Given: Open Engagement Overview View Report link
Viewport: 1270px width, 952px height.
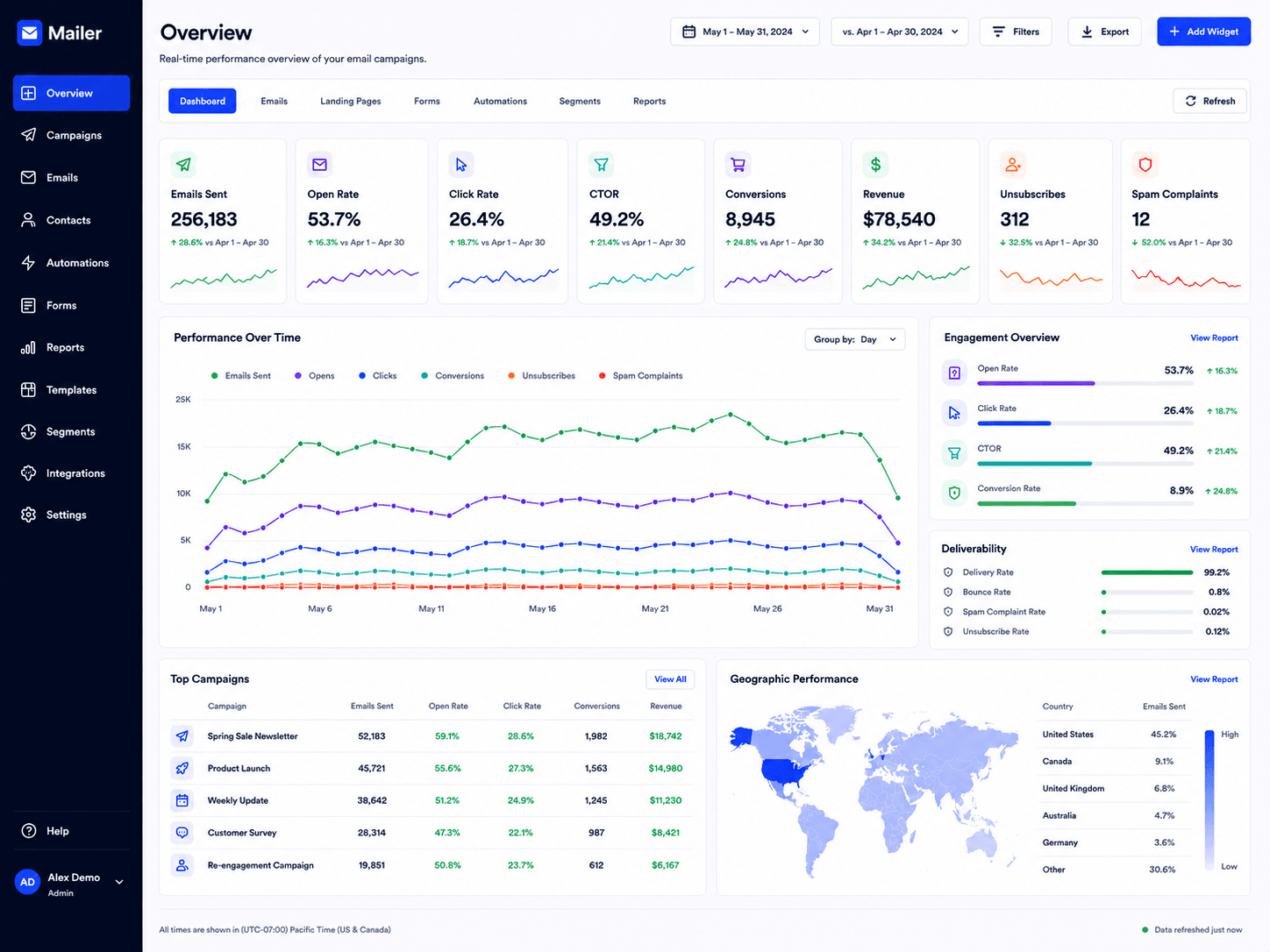Looking at the screenshot, I should pos(1214,337).
